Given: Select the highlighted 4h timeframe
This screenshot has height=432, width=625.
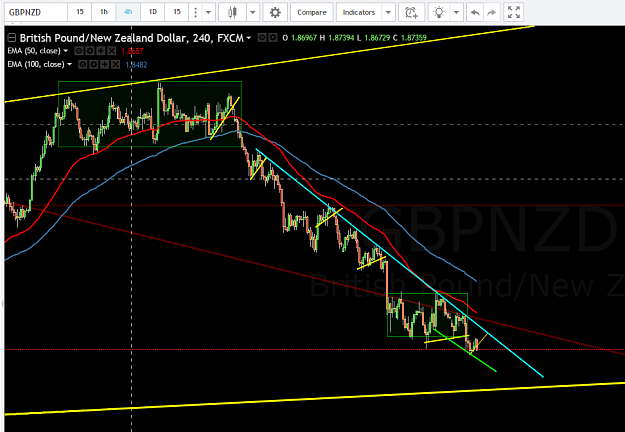Looking at the screenshot, I should (x=128, y=12).
